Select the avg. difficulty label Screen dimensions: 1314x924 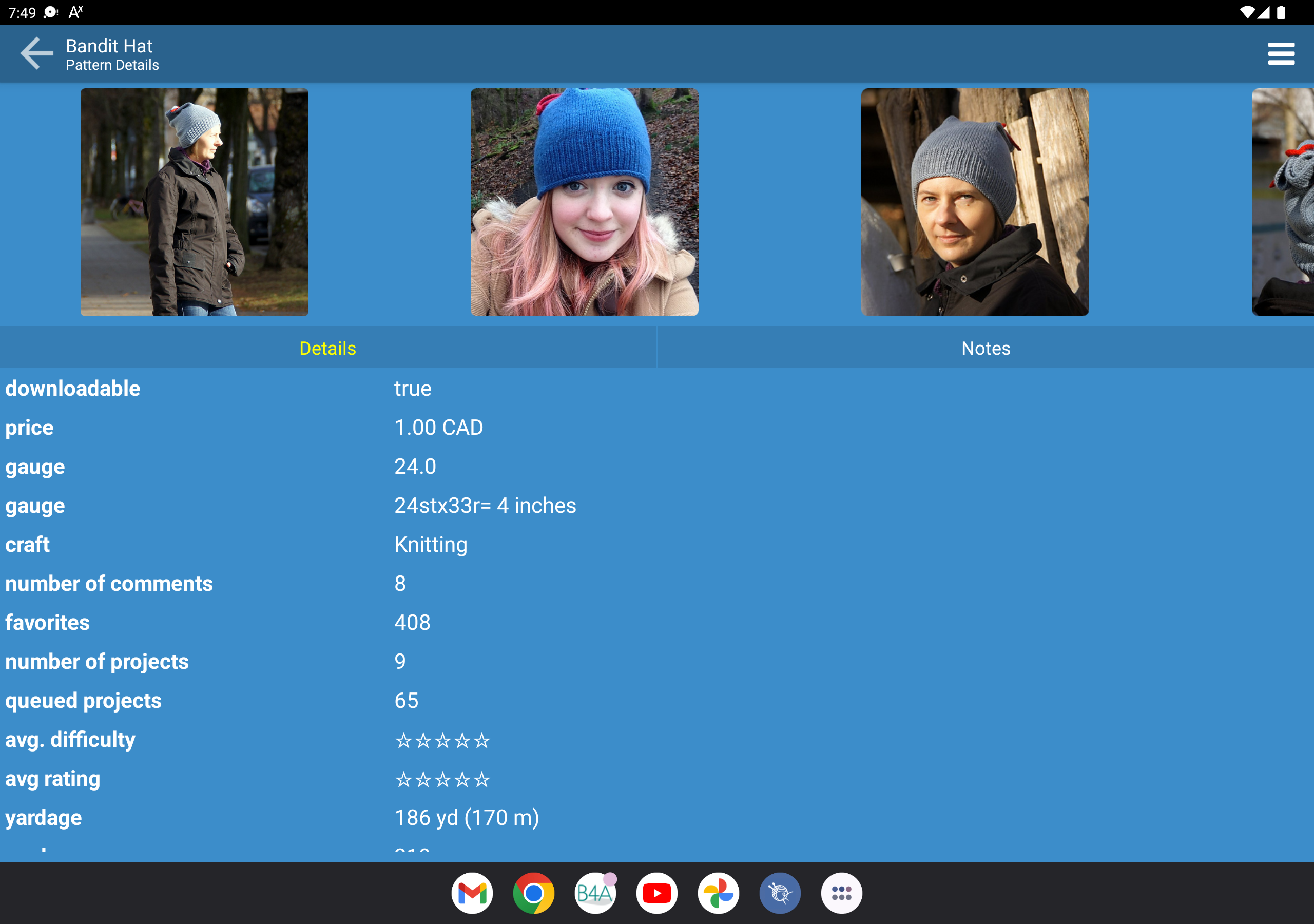coord(70,739)
